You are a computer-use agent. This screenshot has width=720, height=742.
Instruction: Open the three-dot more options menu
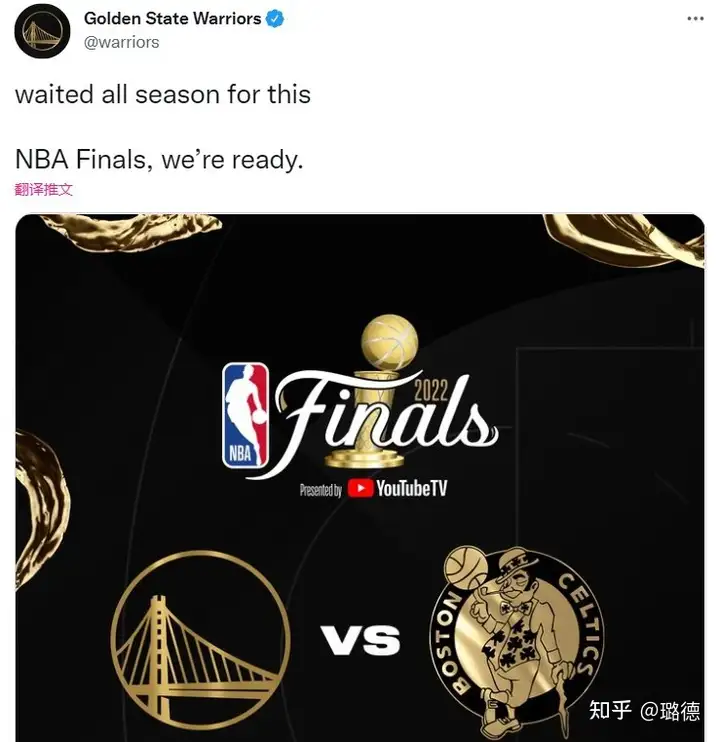tap(695, 18)
